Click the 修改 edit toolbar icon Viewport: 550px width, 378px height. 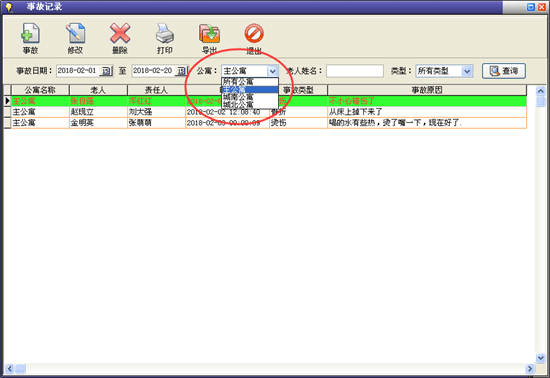click(x=75, y=34)
